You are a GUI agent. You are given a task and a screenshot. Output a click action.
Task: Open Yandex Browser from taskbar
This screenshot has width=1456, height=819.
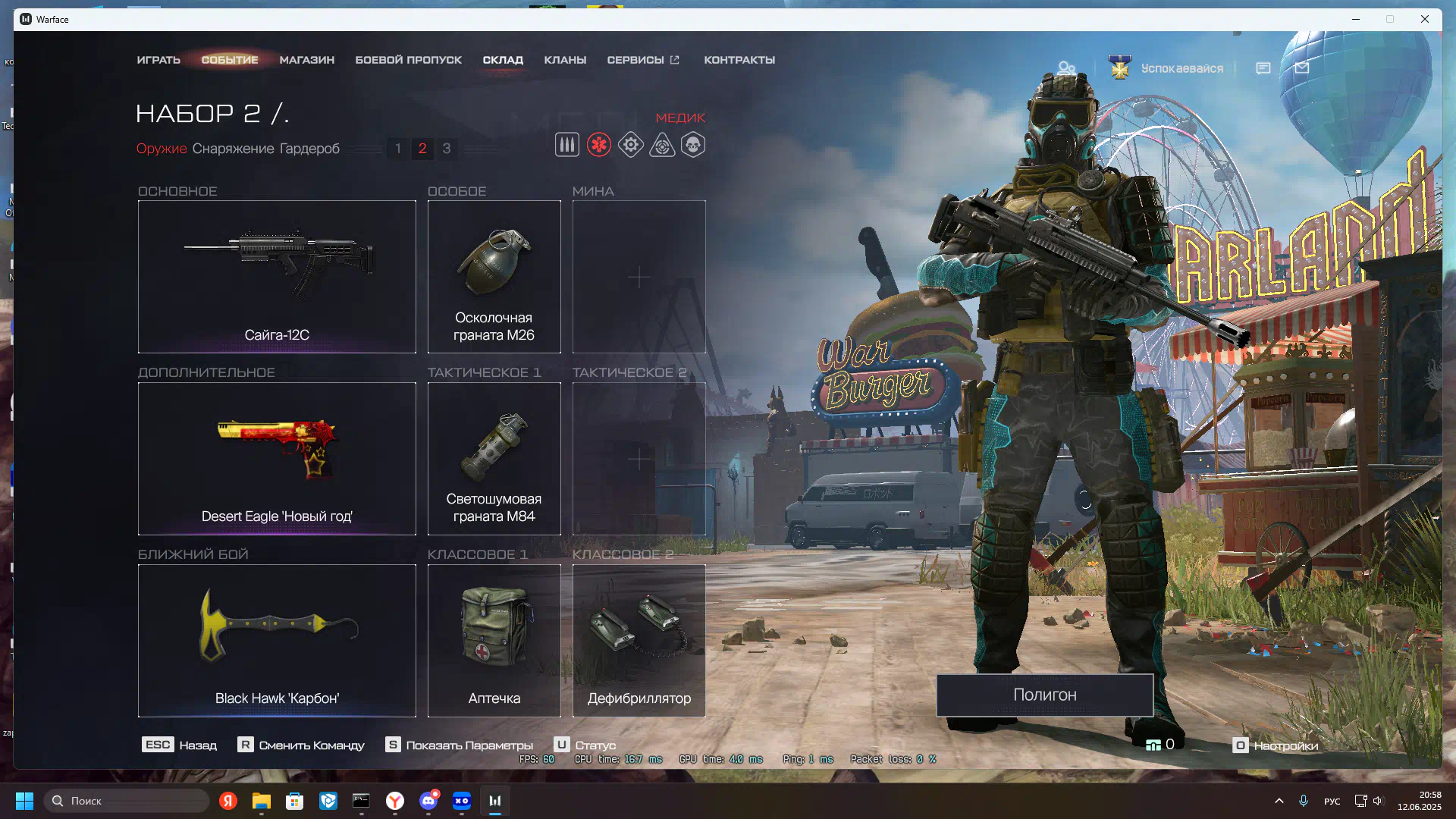coord(395,801)
